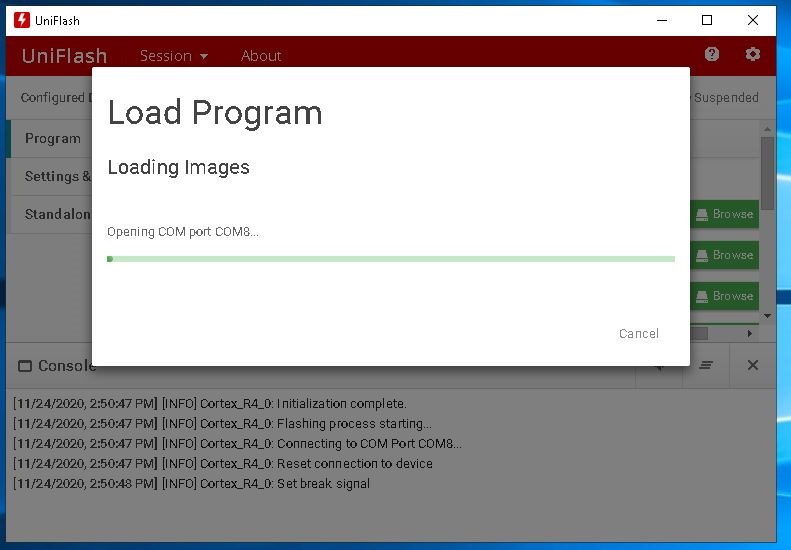The height and width of the screenshot is (550, 791).
Task: Click the 'Configured' label in header bar
Action: tap(52, 97)
